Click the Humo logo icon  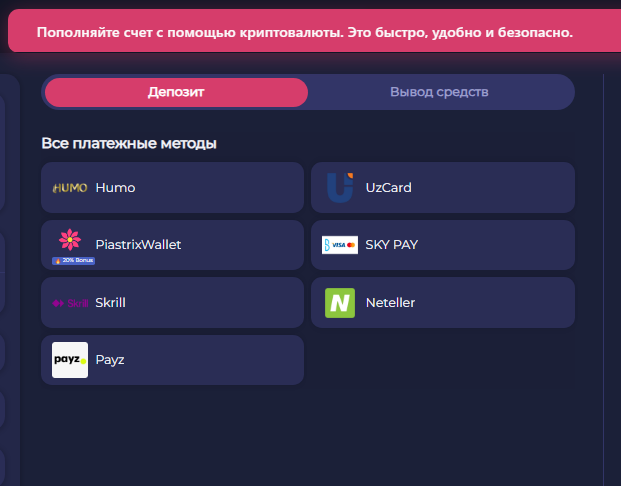[x=70, y=187]
